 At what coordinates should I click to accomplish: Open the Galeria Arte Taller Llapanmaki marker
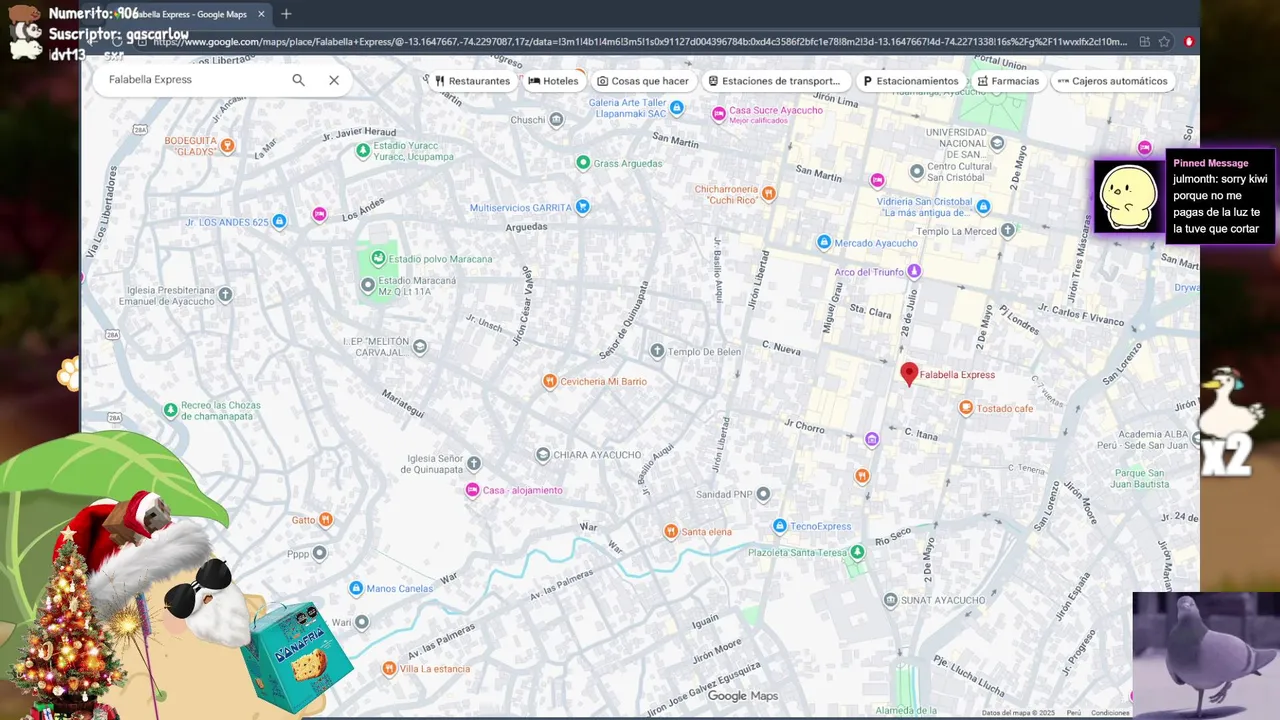pyautogui.click(x=677, y=108)
